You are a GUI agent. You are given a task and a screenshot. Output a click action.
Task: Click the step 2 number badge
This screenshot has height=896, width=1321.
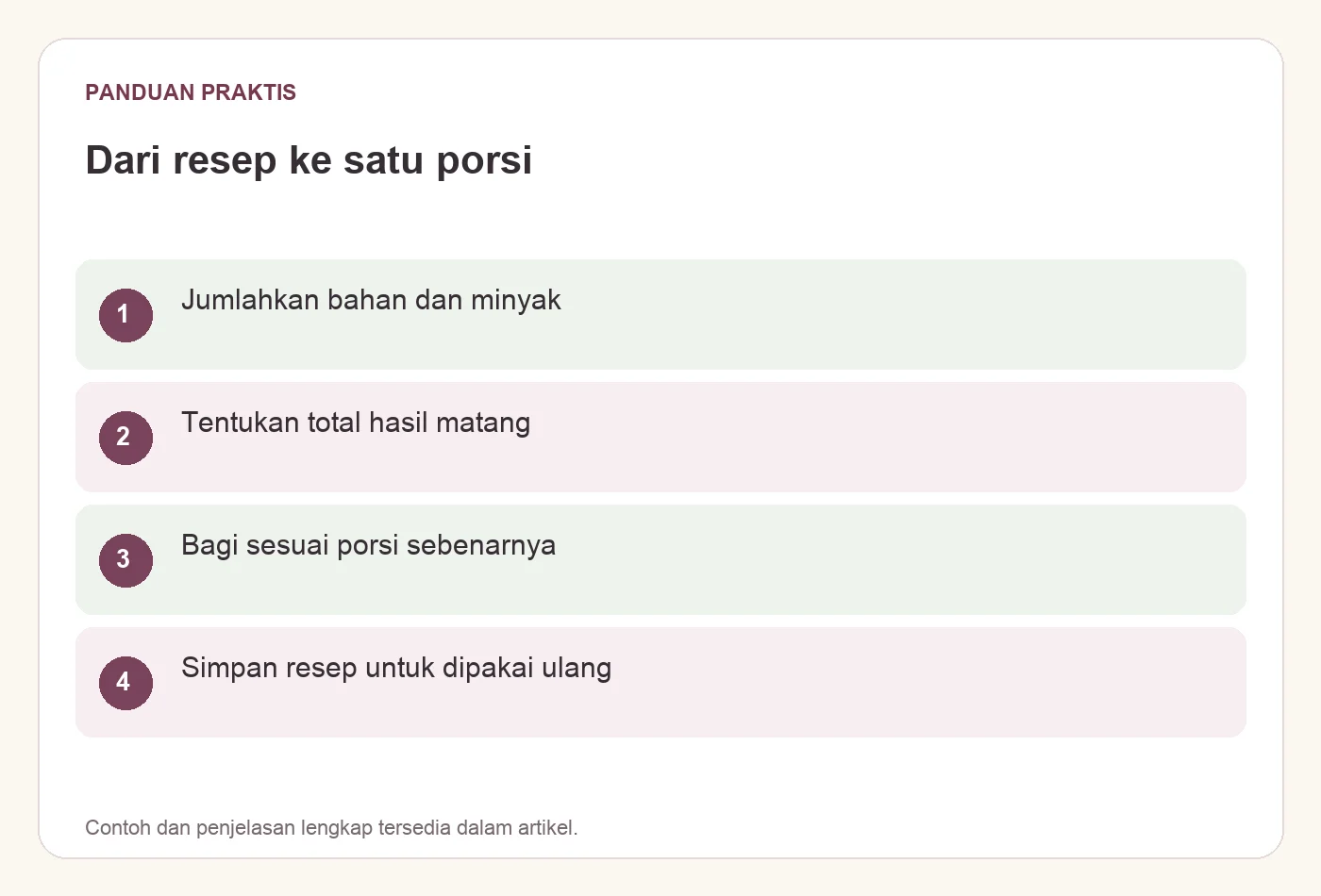[x=125, y=438]
